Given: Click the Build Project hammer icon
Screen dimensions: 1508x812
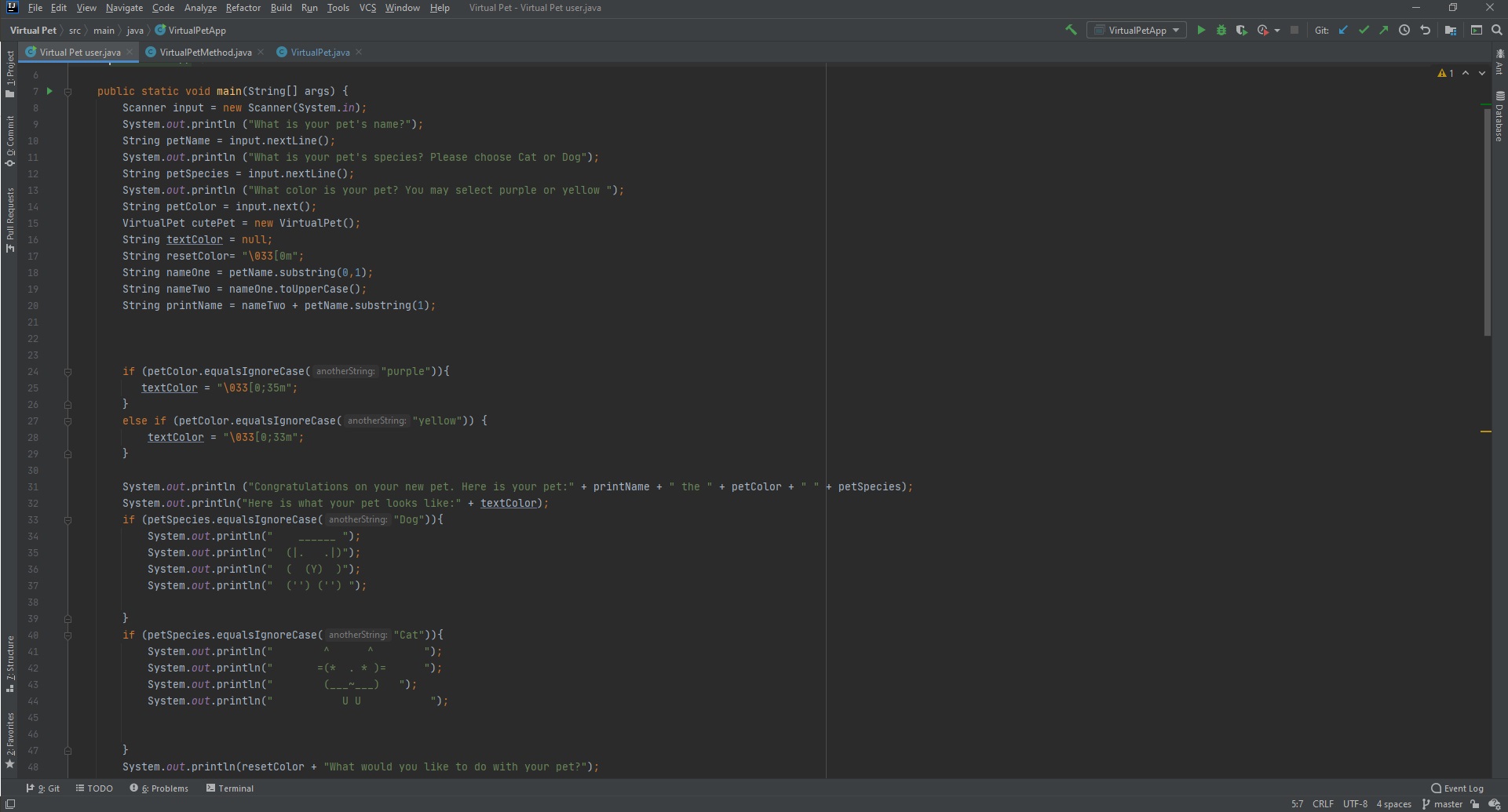Looking at the screenshot, I should (1071, 30).
